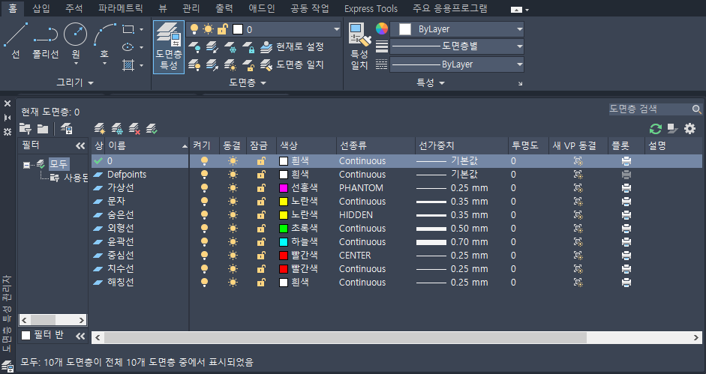Click the color wheel icon in properties panel
706x374 pixels.
coord(382,29)
